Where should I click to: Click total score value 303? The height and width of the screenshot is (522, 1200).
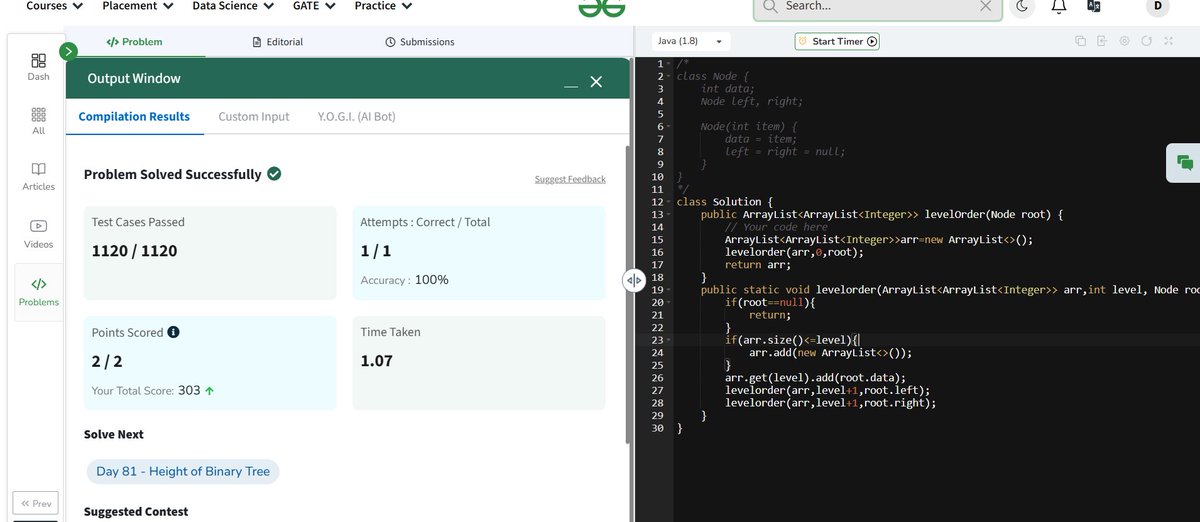[189, 391]
